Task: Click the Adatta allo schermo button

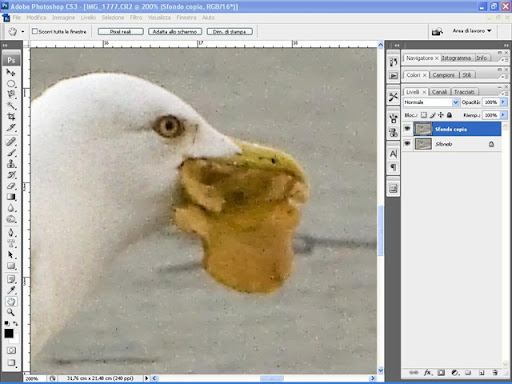Action: tap(175, 32)
